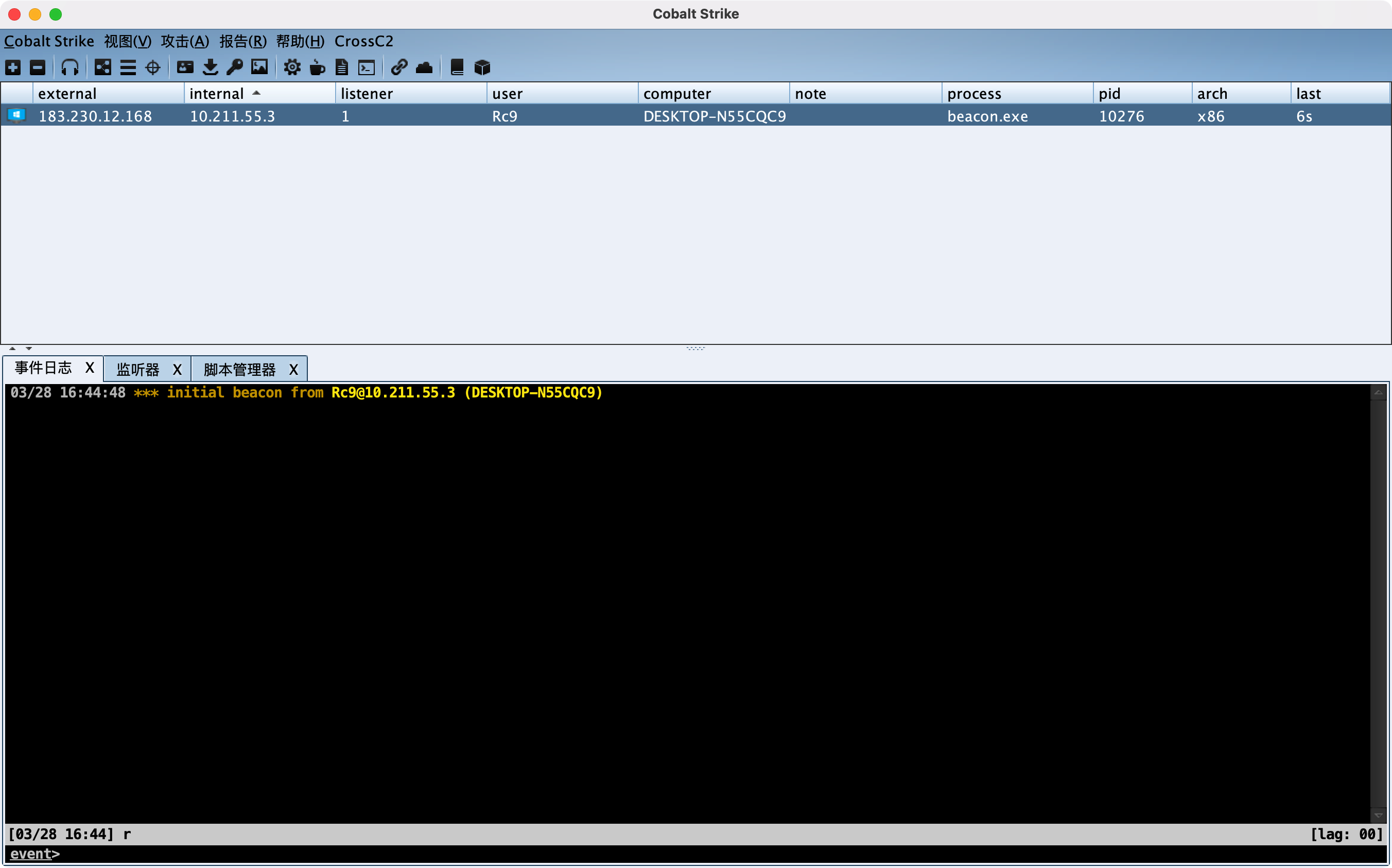
Task: Collapse split pane with up arrow
Action: pyautogui.click(x=12, y=349)
